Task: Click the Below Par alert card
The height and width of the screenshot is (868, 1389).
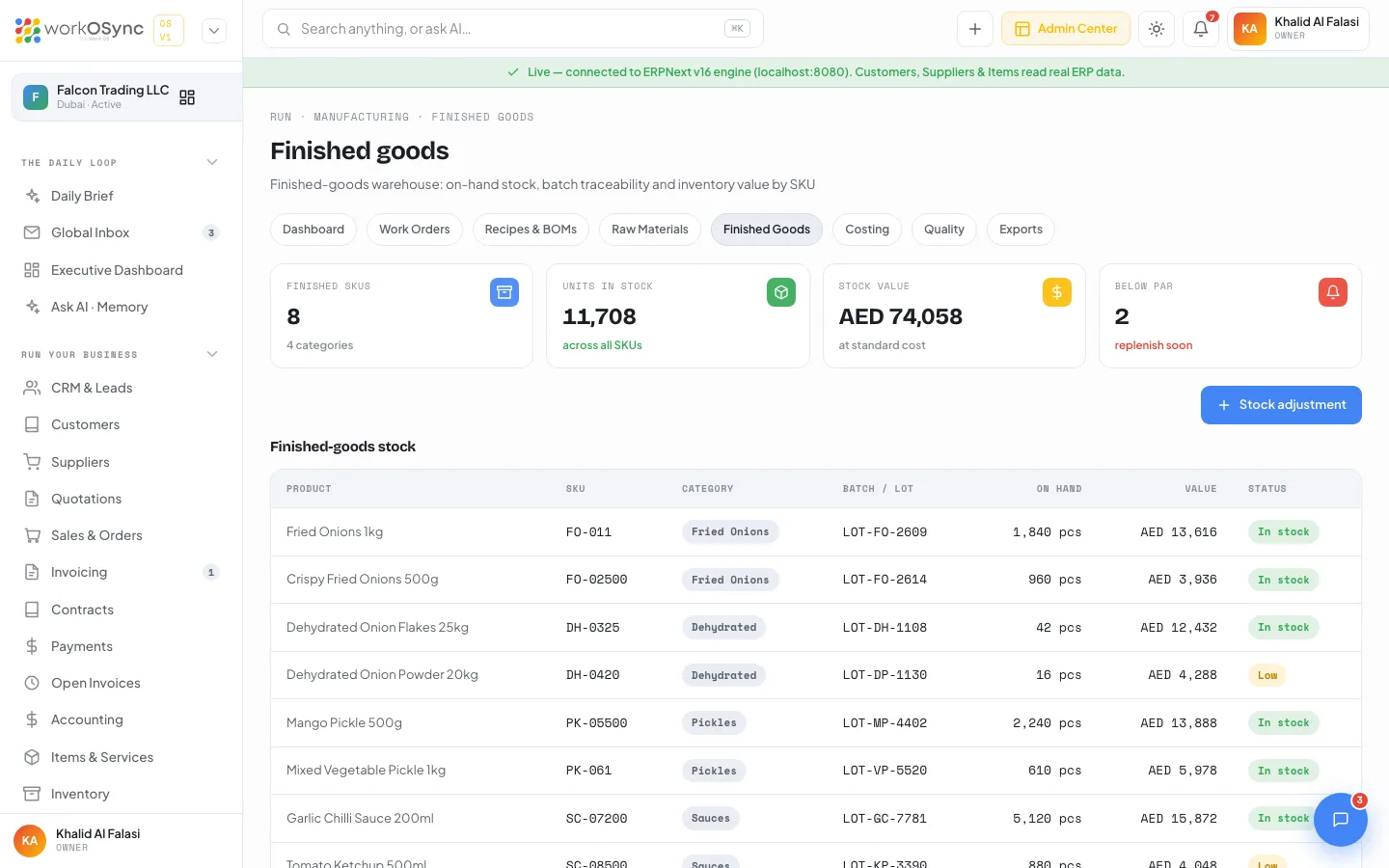Action: (x=1230, y=316)
